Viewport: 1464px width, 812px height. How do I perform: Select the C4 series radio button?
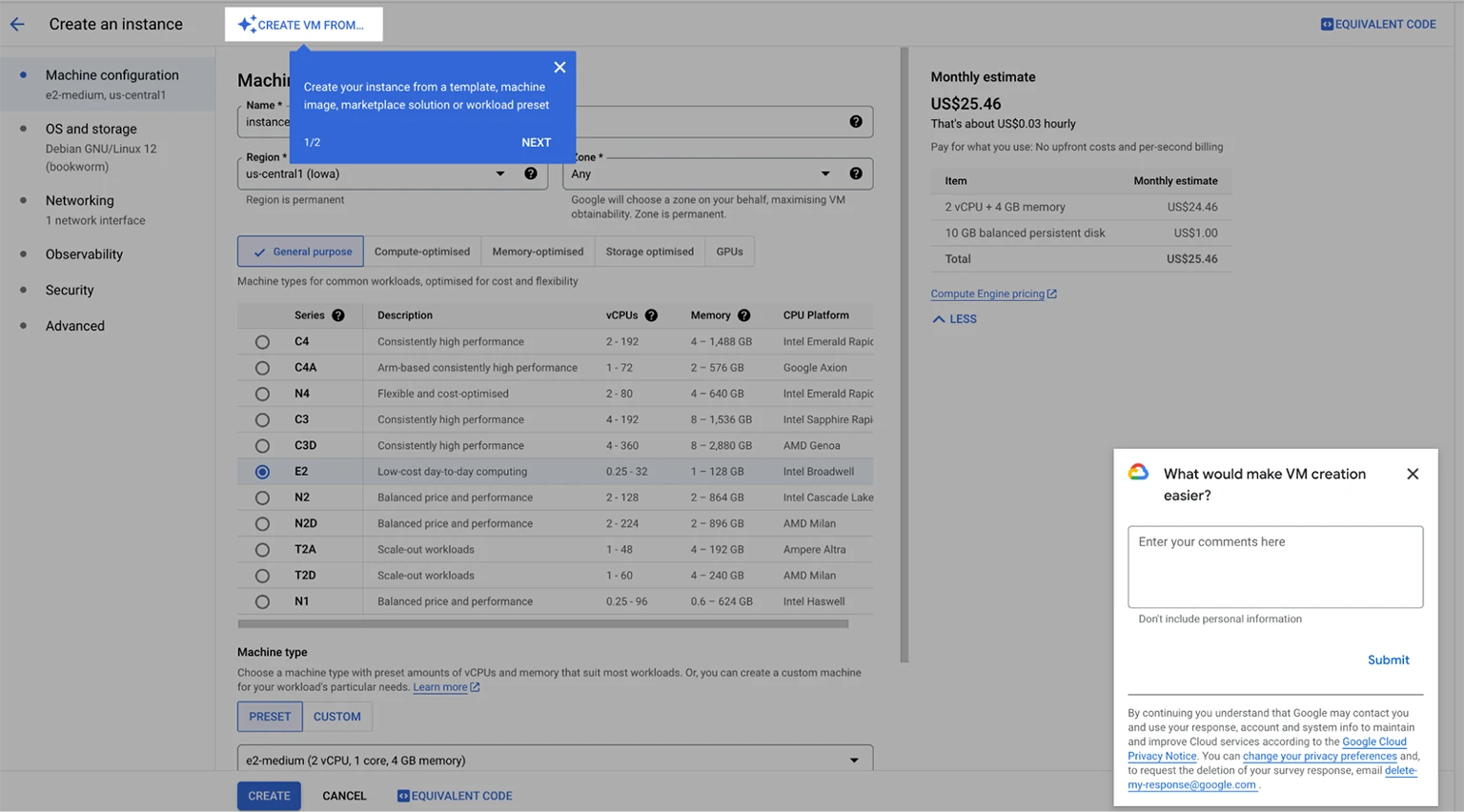click(262, 342)
